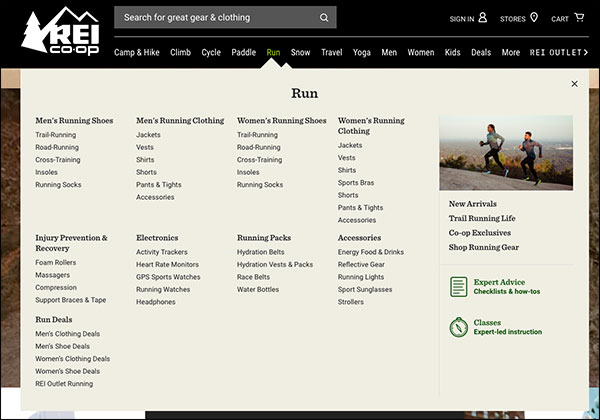
Task: Click the REI Co-op logo
Action: click(x=60, y=31)
